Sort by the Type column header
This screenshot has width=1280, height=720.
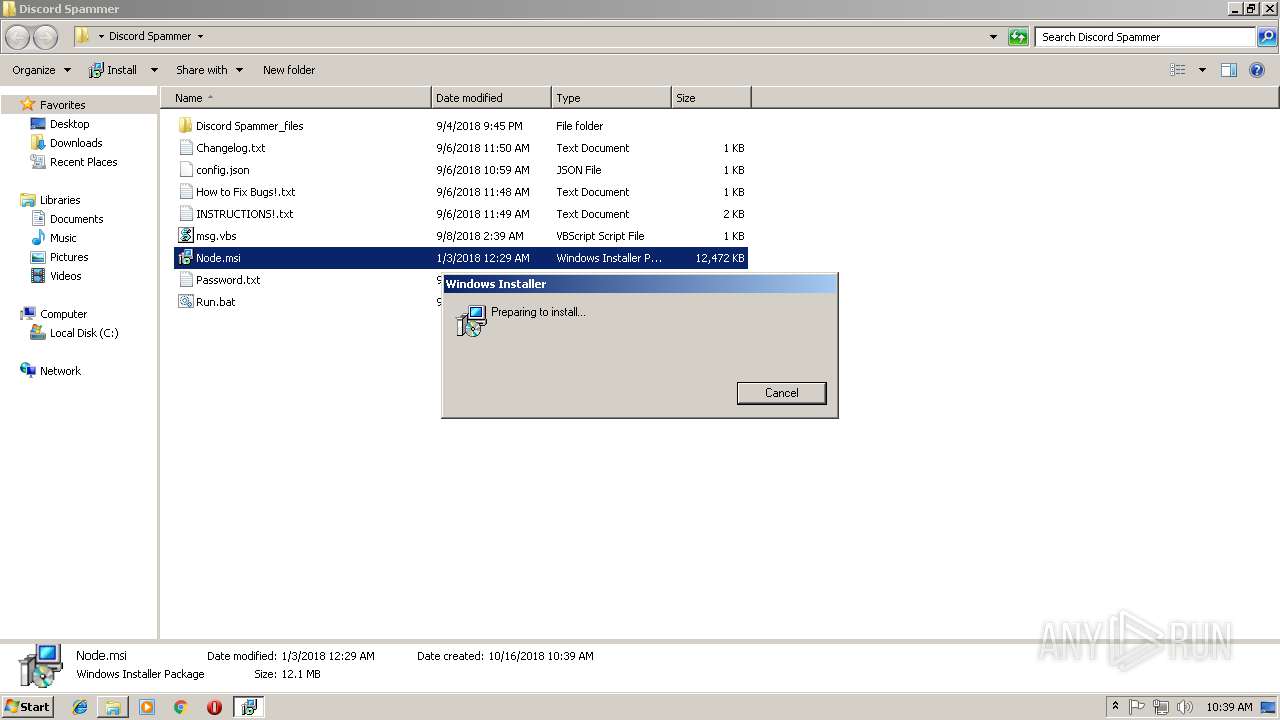pyautogui.click(x=611, y=98)
